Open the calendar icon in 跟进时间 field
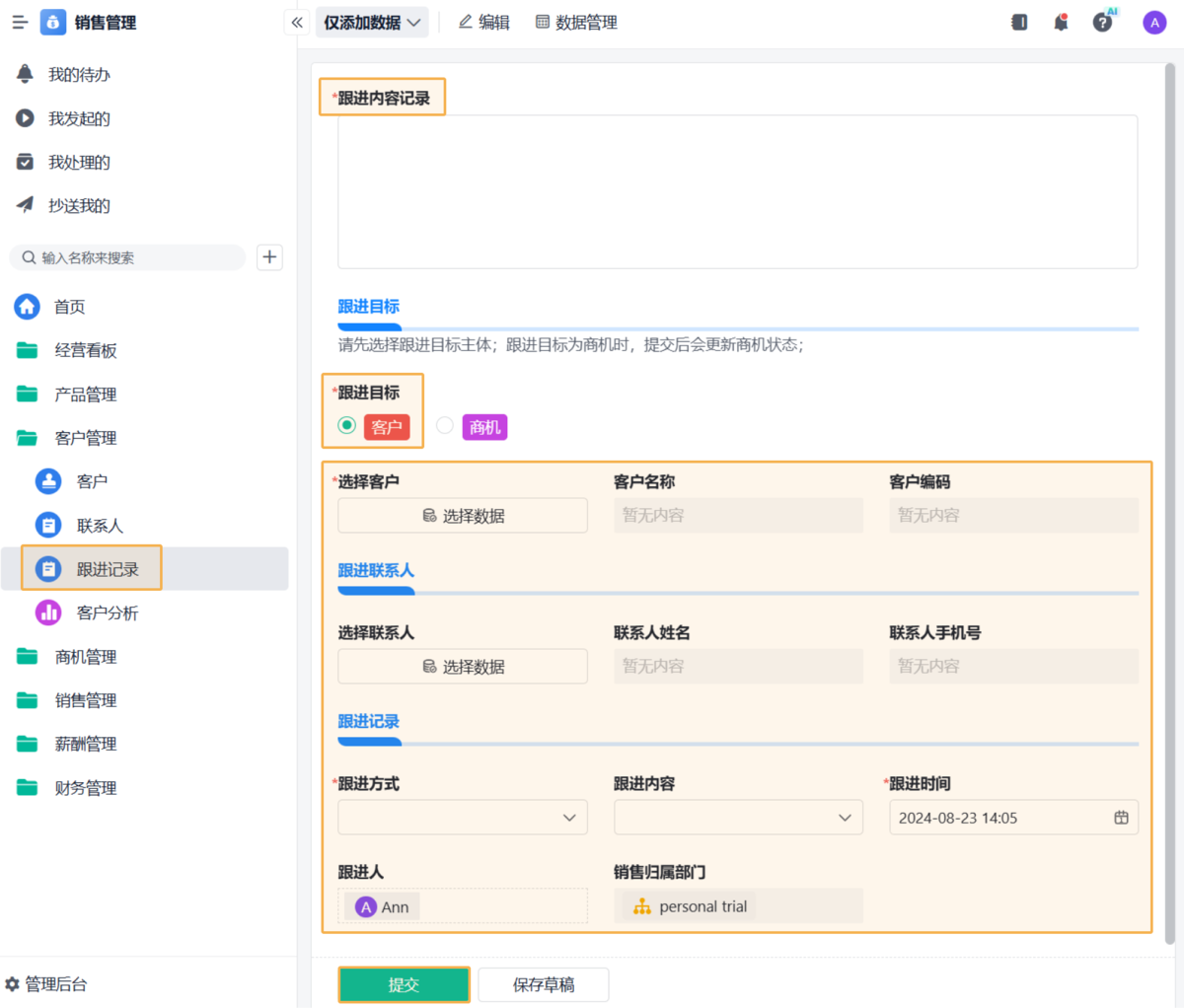The width and height of the screenshot is (1184, 1008). coord(1121,818)
